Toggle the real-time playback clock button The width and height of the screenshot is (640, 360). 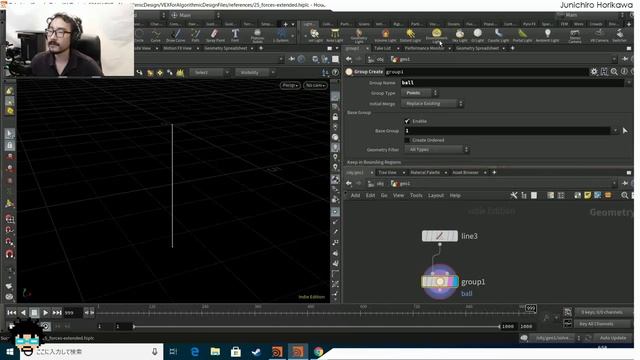point(46,326)
